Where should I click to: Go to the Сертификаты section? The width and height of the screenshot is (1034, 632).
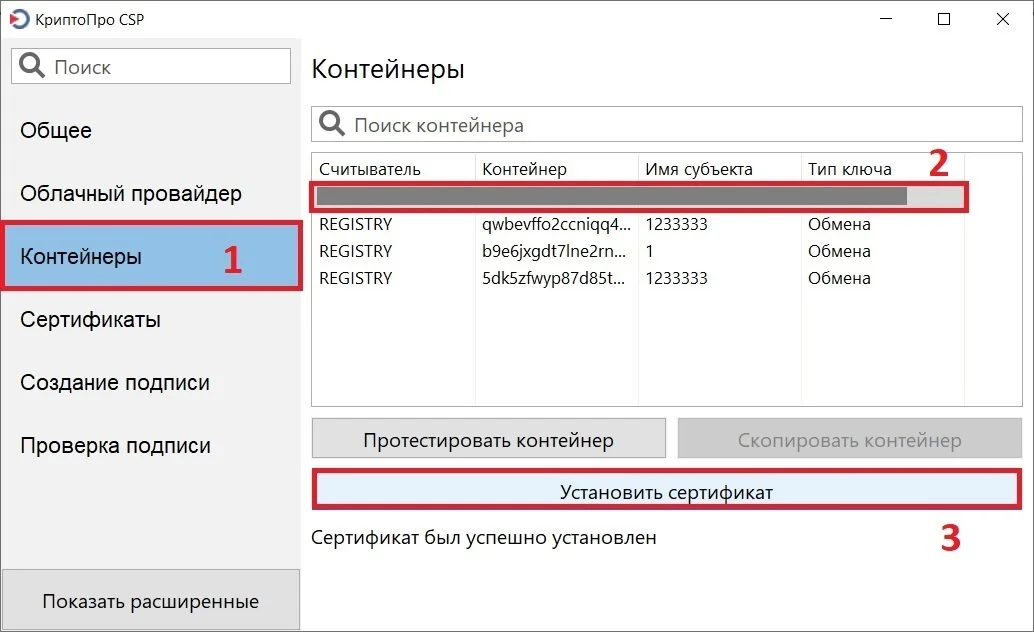tap(151, 319)
